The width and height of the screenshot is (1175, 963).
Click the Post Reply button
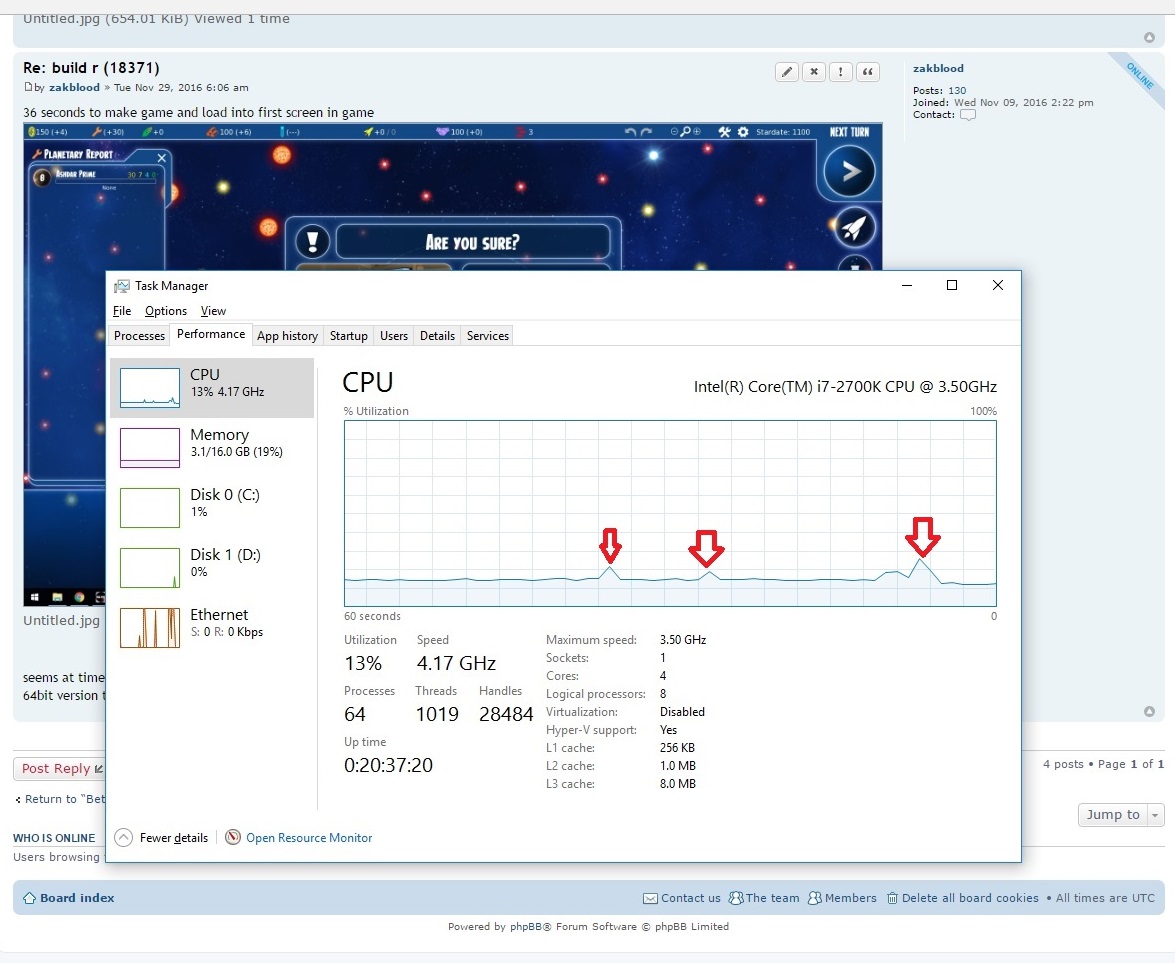tap(59, 769)
